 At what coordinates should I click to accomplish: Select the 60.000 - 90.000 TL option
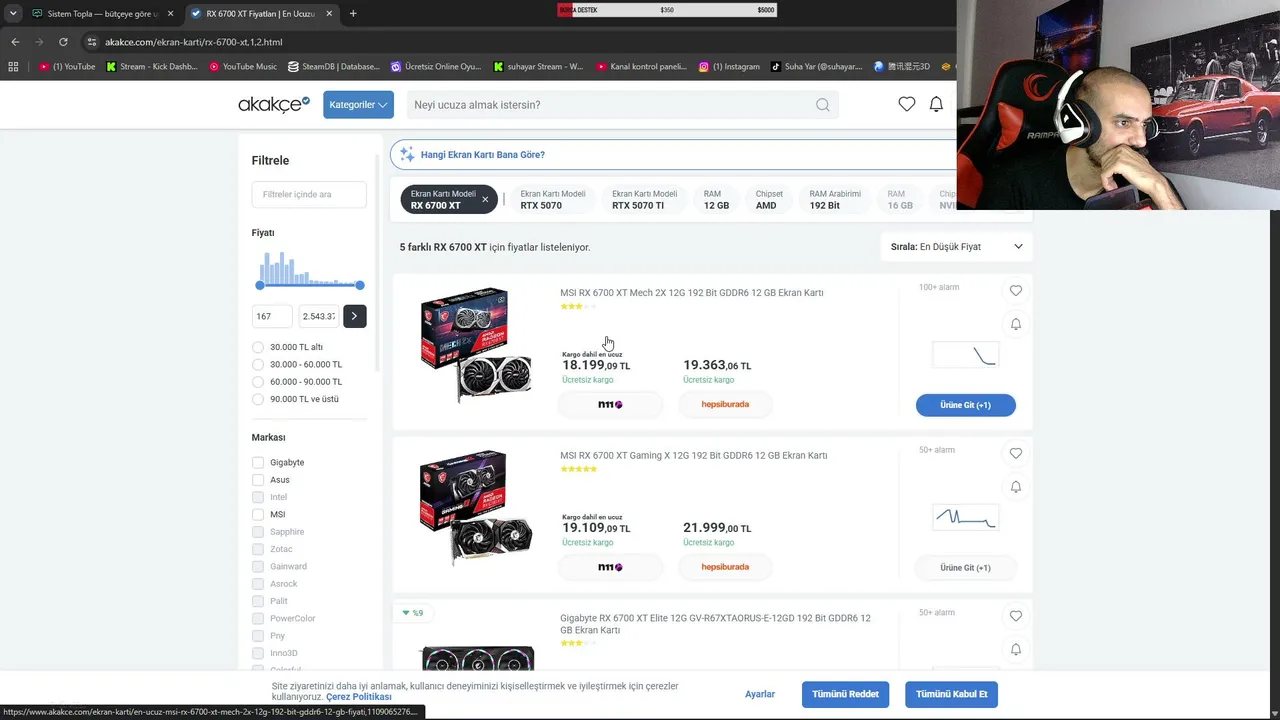tap(258, 382)
